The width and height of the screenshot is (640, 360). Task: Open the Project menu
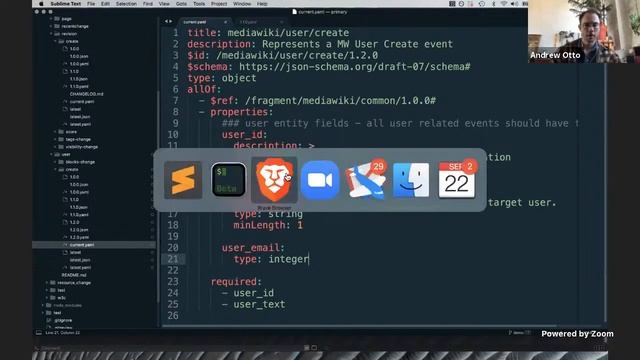(x=219, y=4)
